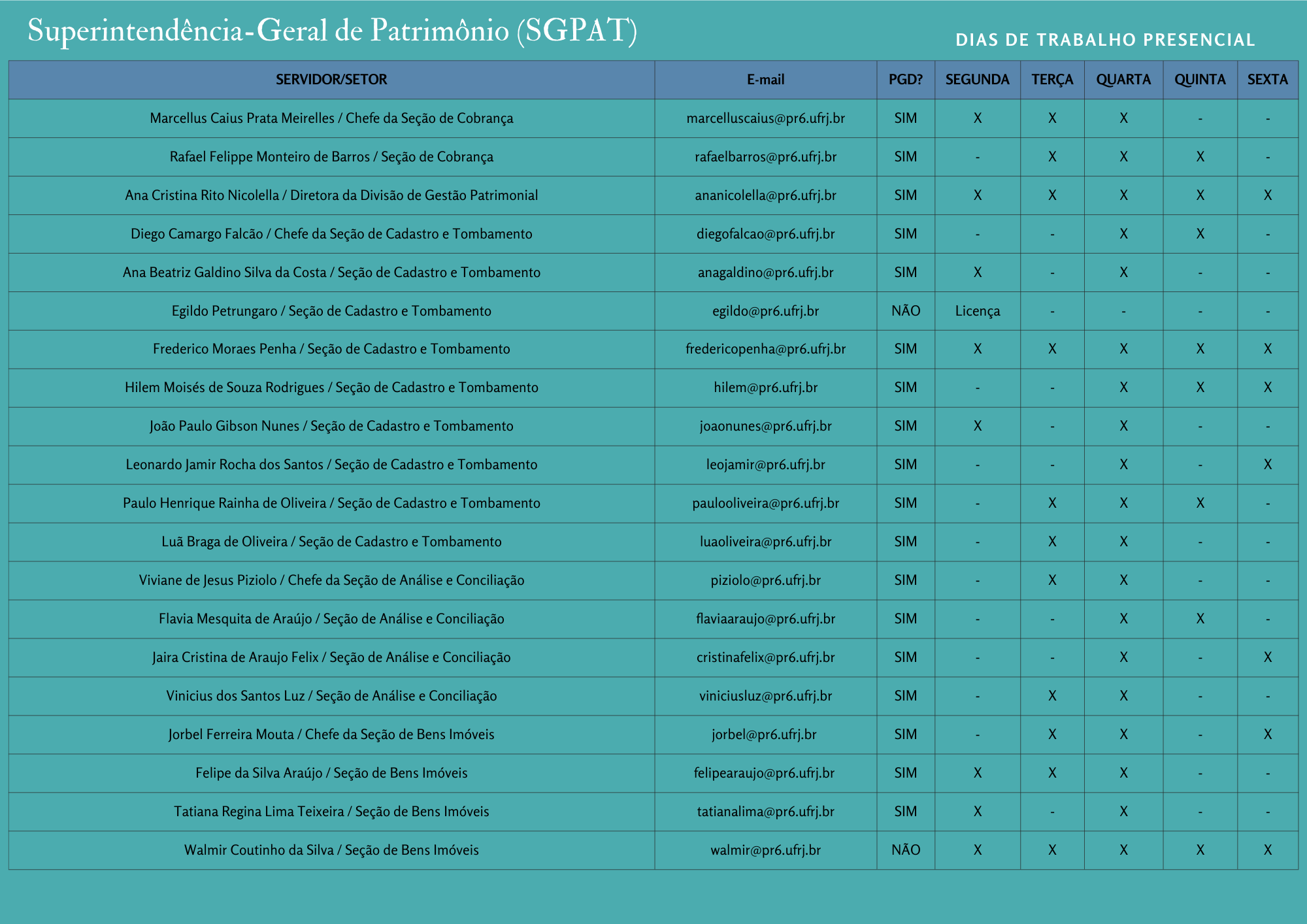Click the E-mail column header

point(765,80)
